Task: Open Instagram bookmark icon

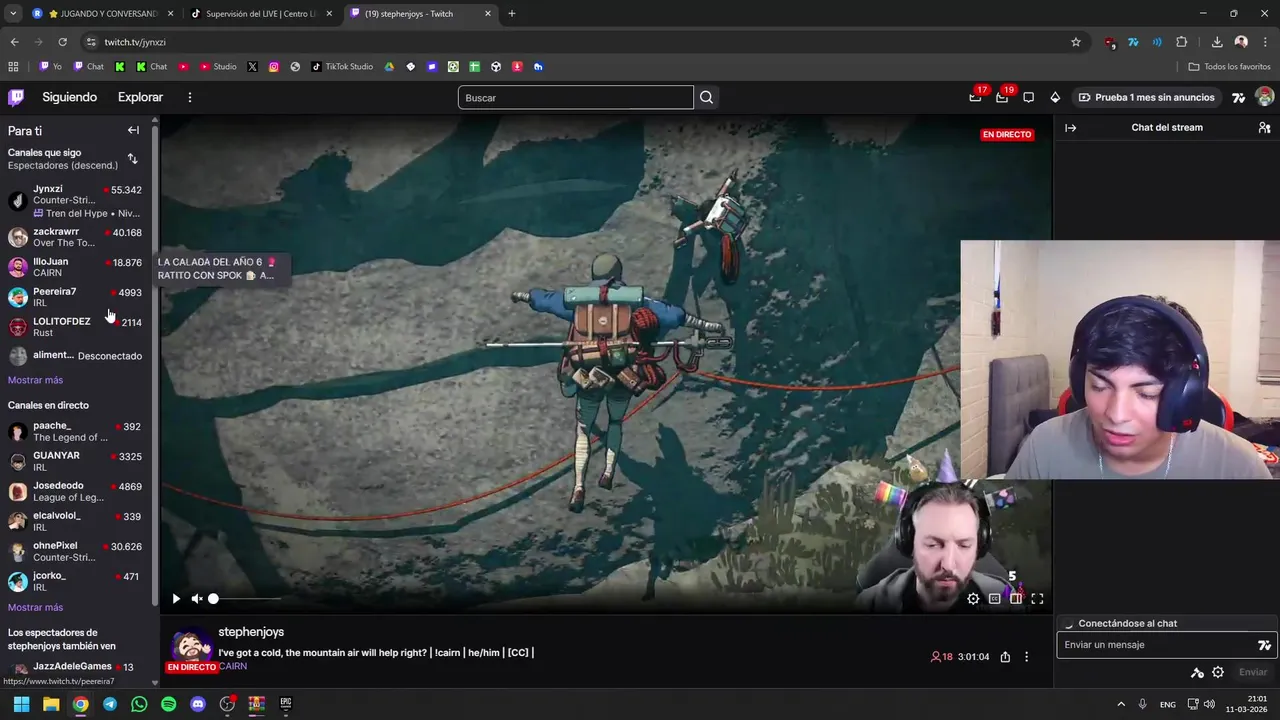Action: point(274,67)
